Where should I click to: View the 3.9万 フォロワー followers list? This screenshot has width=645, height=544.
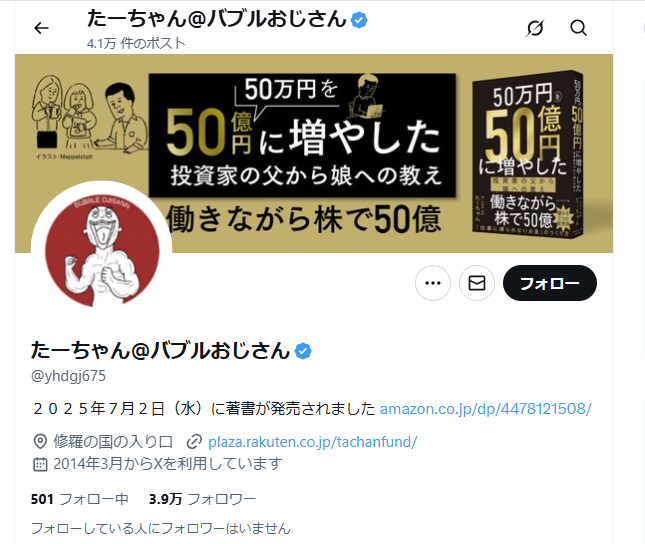point(202,499)
